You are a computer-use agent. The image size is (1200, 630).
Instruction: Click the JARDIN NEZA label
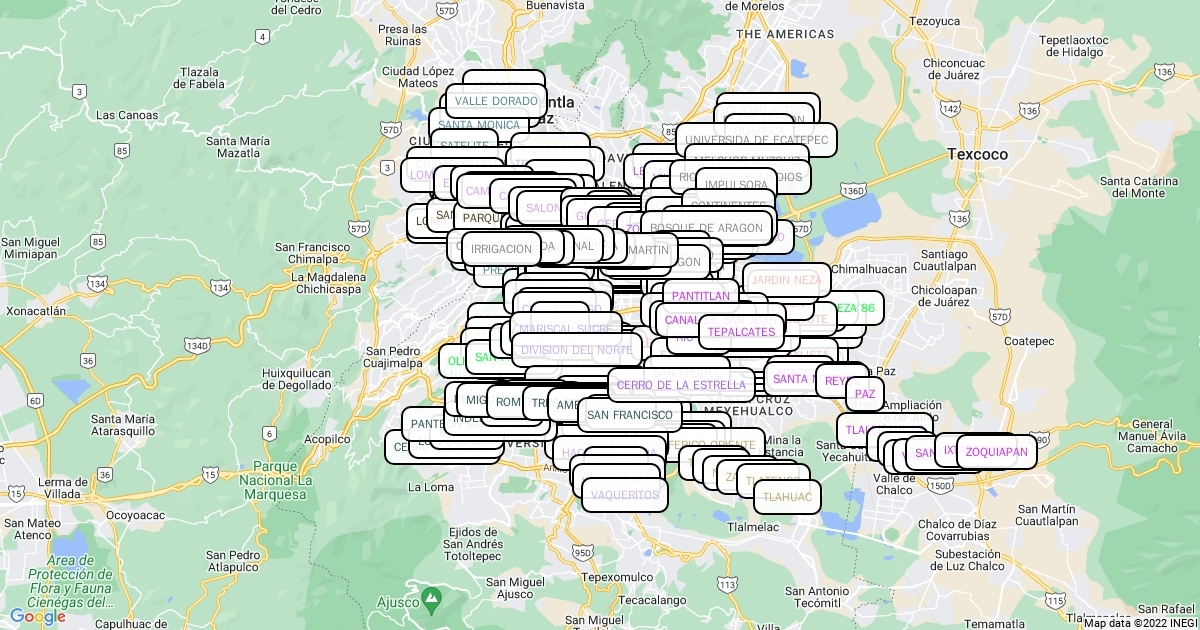coord(786,280)
